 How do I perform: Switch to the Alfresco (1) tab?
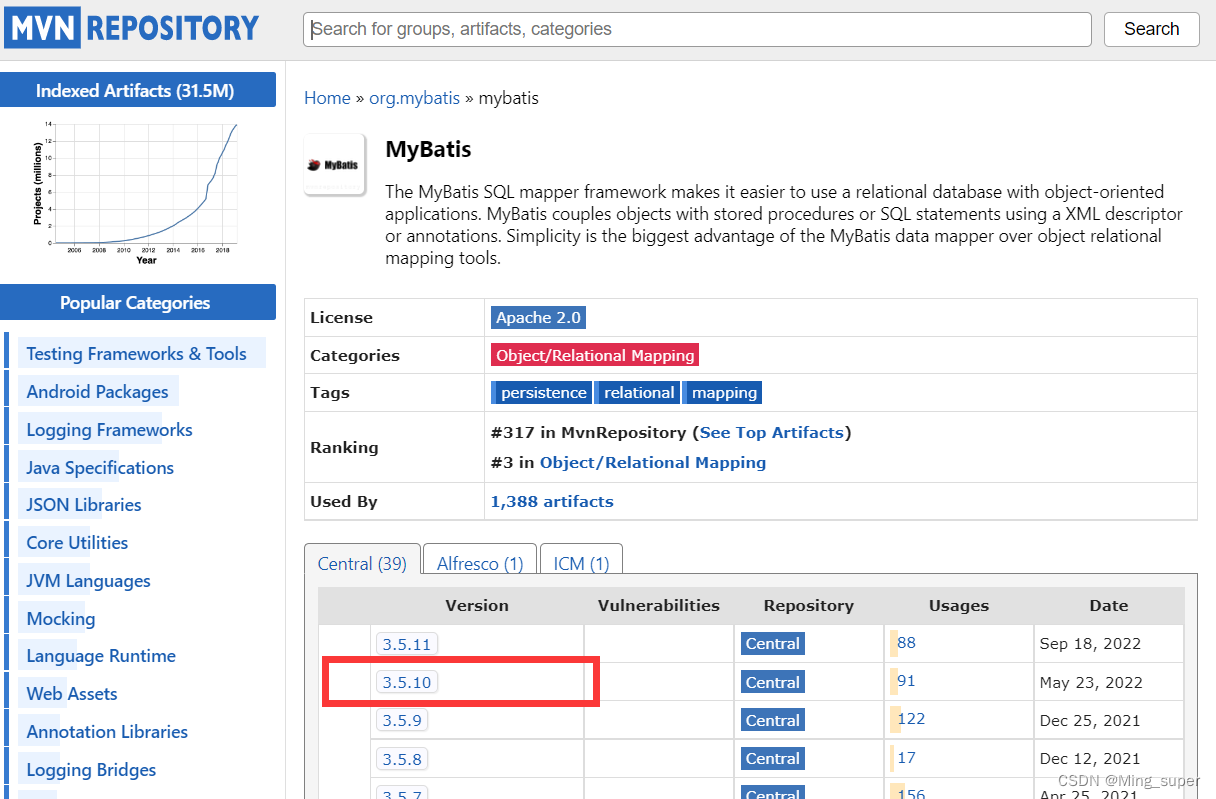click(480, 564)
